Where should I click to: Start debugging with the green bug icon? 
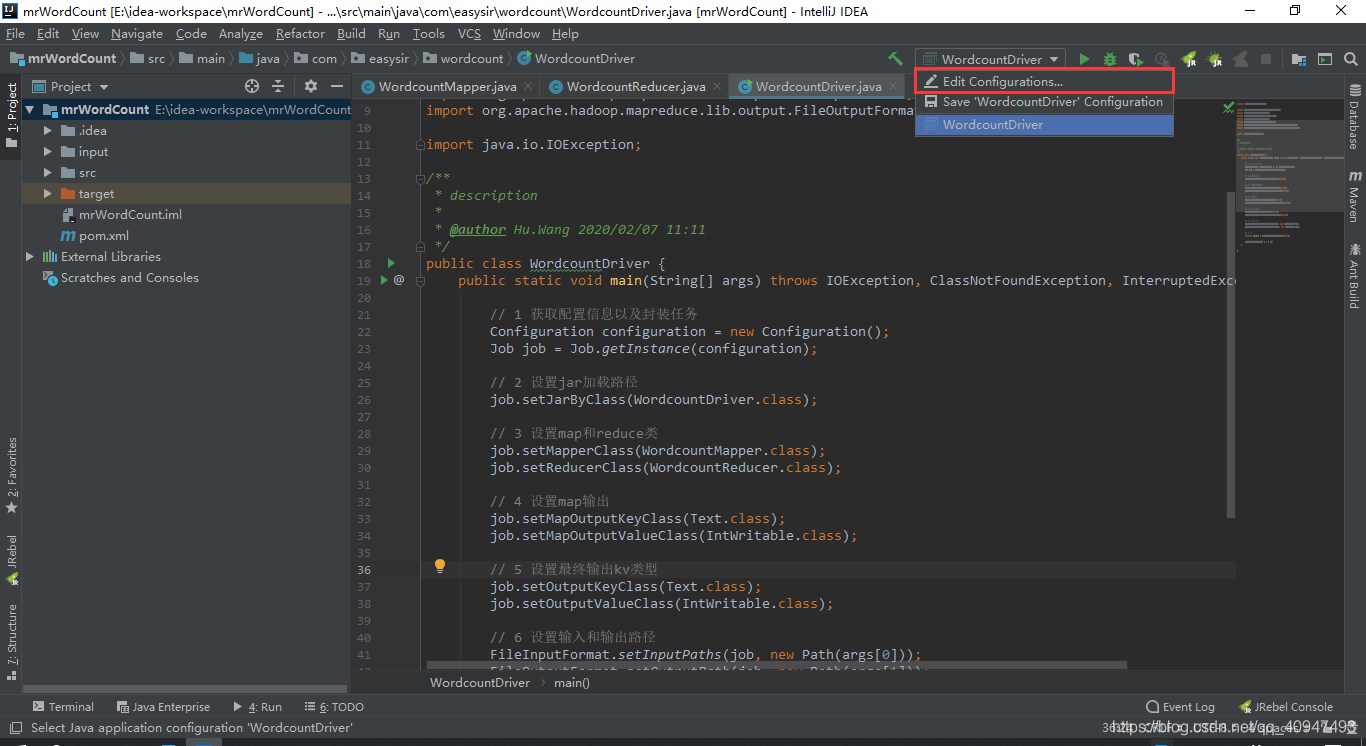point(1110,59)
